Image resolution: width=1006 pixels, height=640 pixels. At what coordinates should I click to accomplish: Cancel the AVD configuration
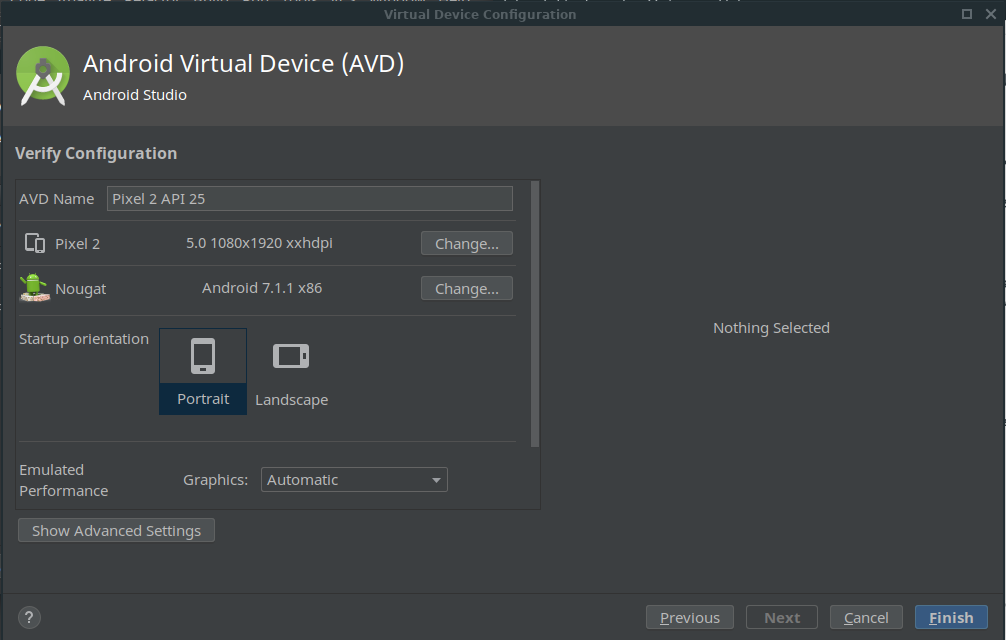866,617
